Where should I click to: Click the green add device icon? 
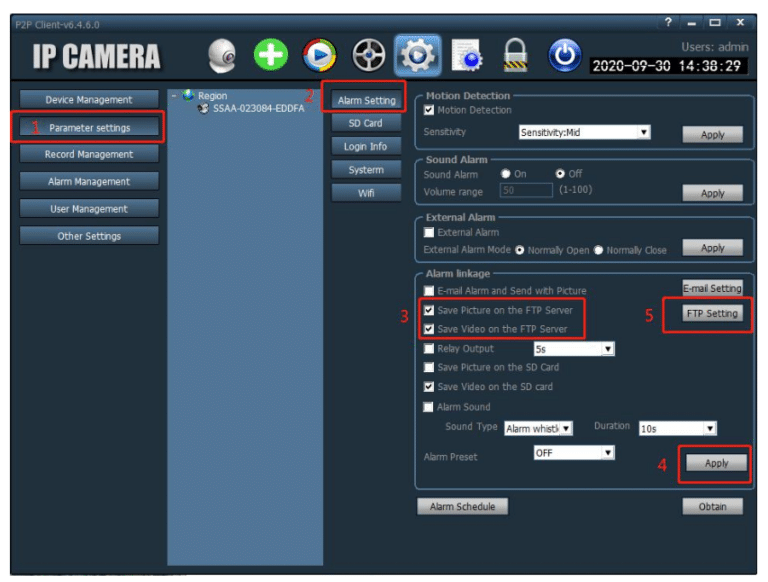(271, 57)
